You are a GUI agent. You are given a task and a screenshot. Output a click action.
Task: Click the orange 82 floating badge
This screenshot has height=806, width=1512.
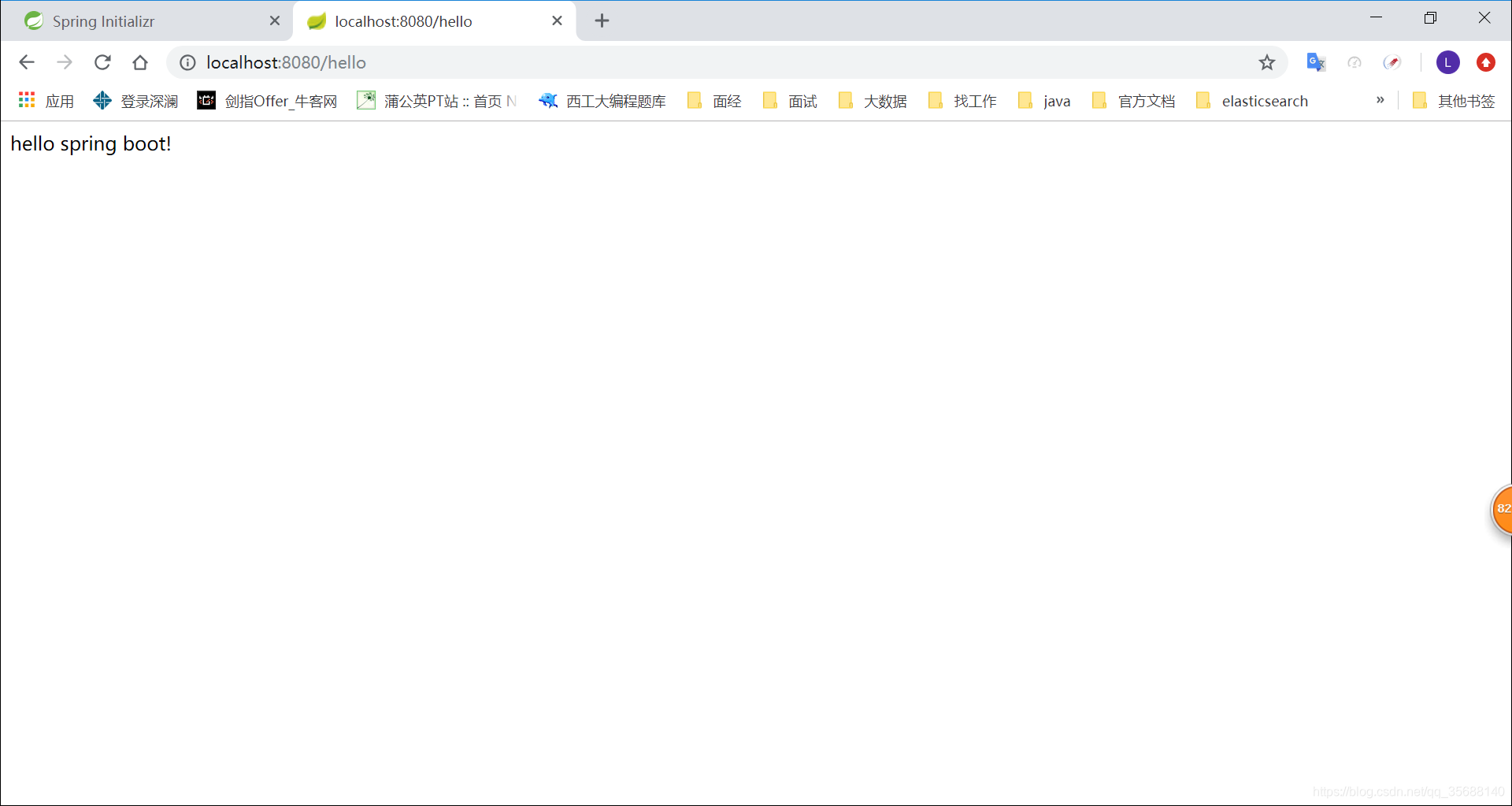(1503, 509)
